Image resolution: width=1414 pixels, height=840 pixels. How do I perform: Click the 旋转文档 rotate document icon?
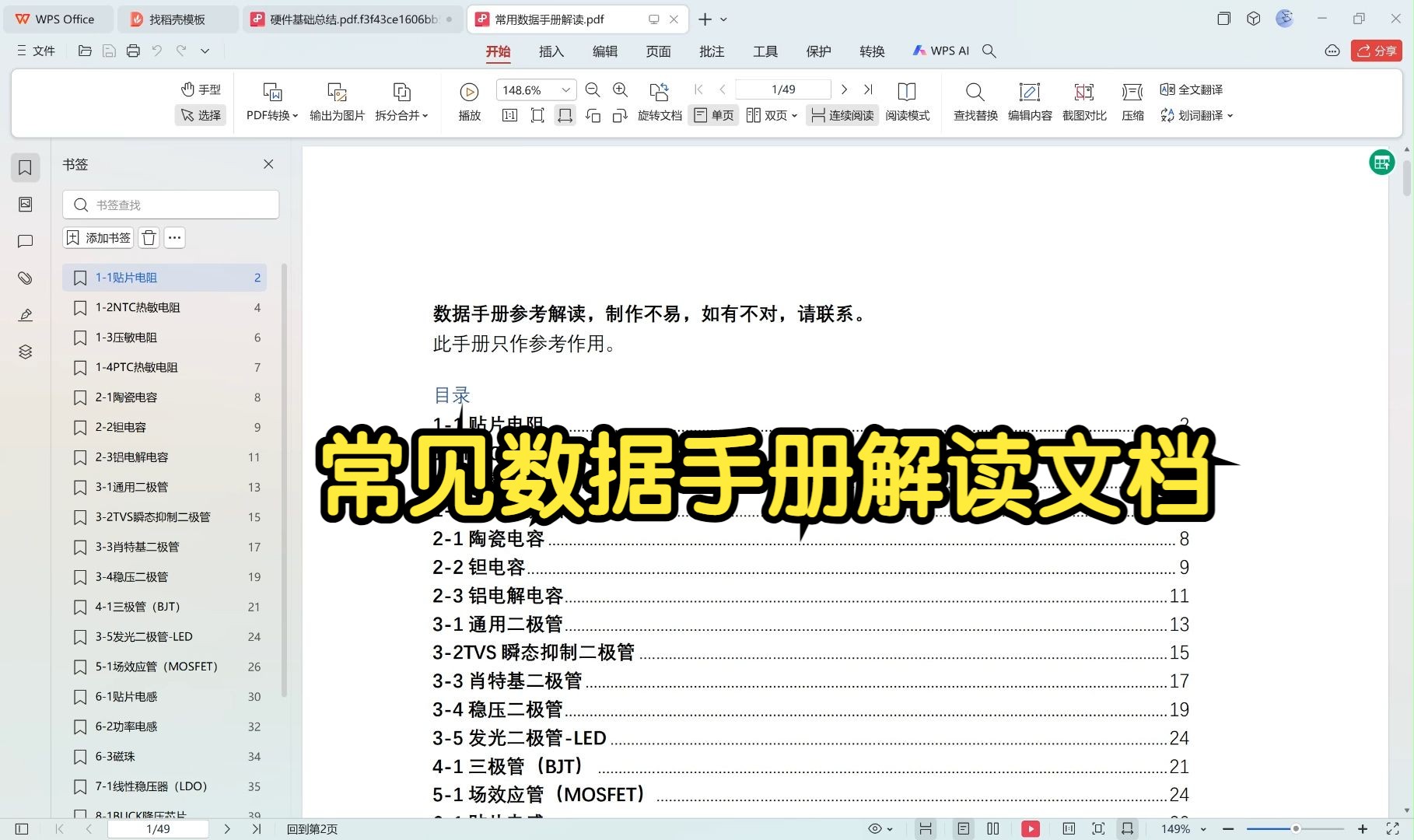[x=659, y=92]
